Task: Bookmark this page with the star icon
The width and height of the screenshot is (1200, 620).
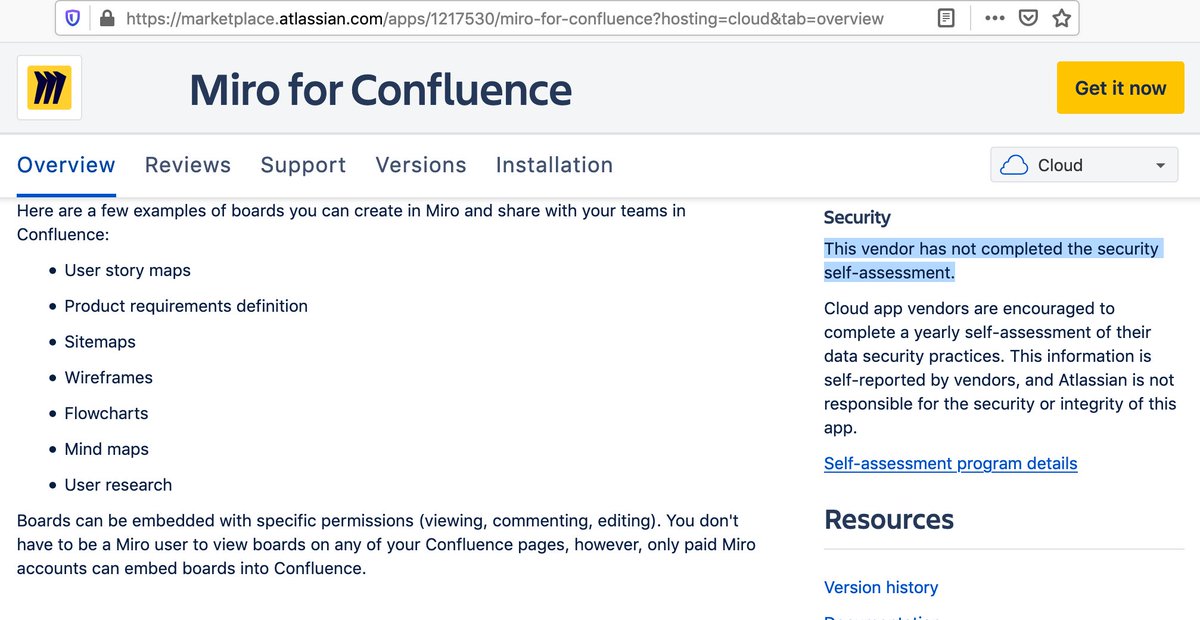Action: [1062, 18]
